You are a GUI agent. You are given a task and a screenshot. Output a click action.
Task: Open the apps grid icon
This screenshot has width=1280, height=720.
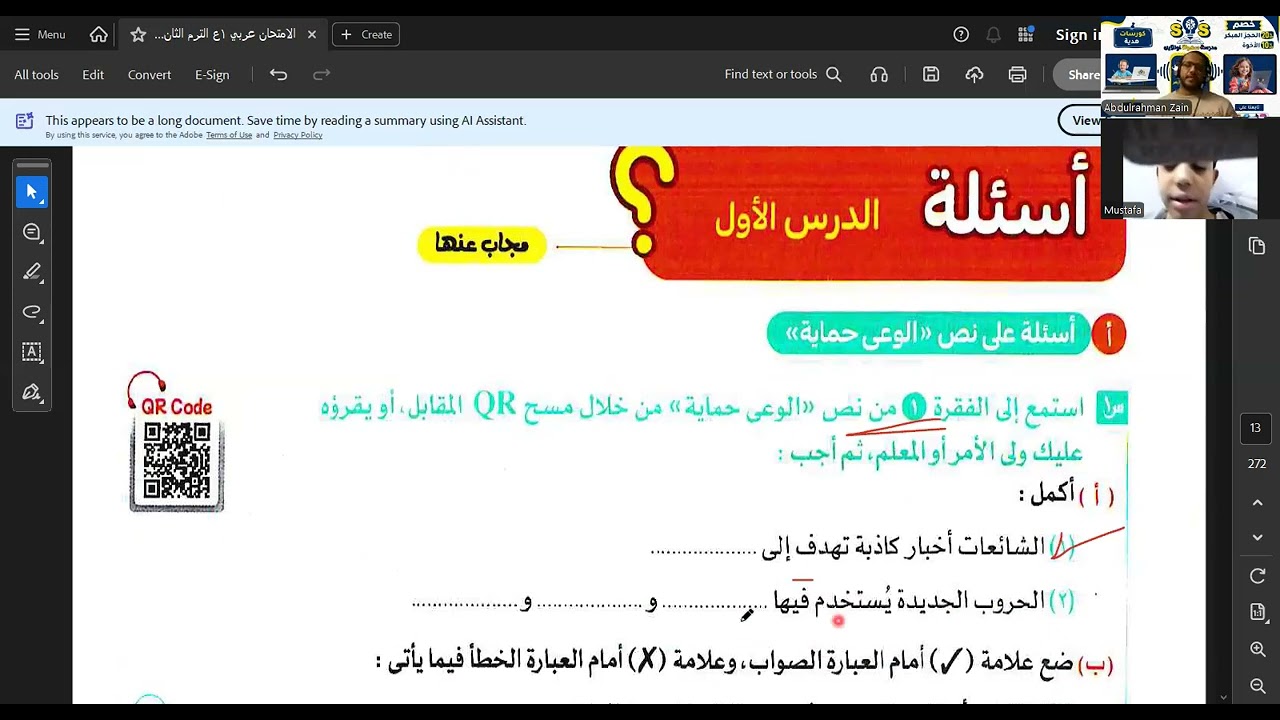pyautogui.click(x=1025, y=34)
